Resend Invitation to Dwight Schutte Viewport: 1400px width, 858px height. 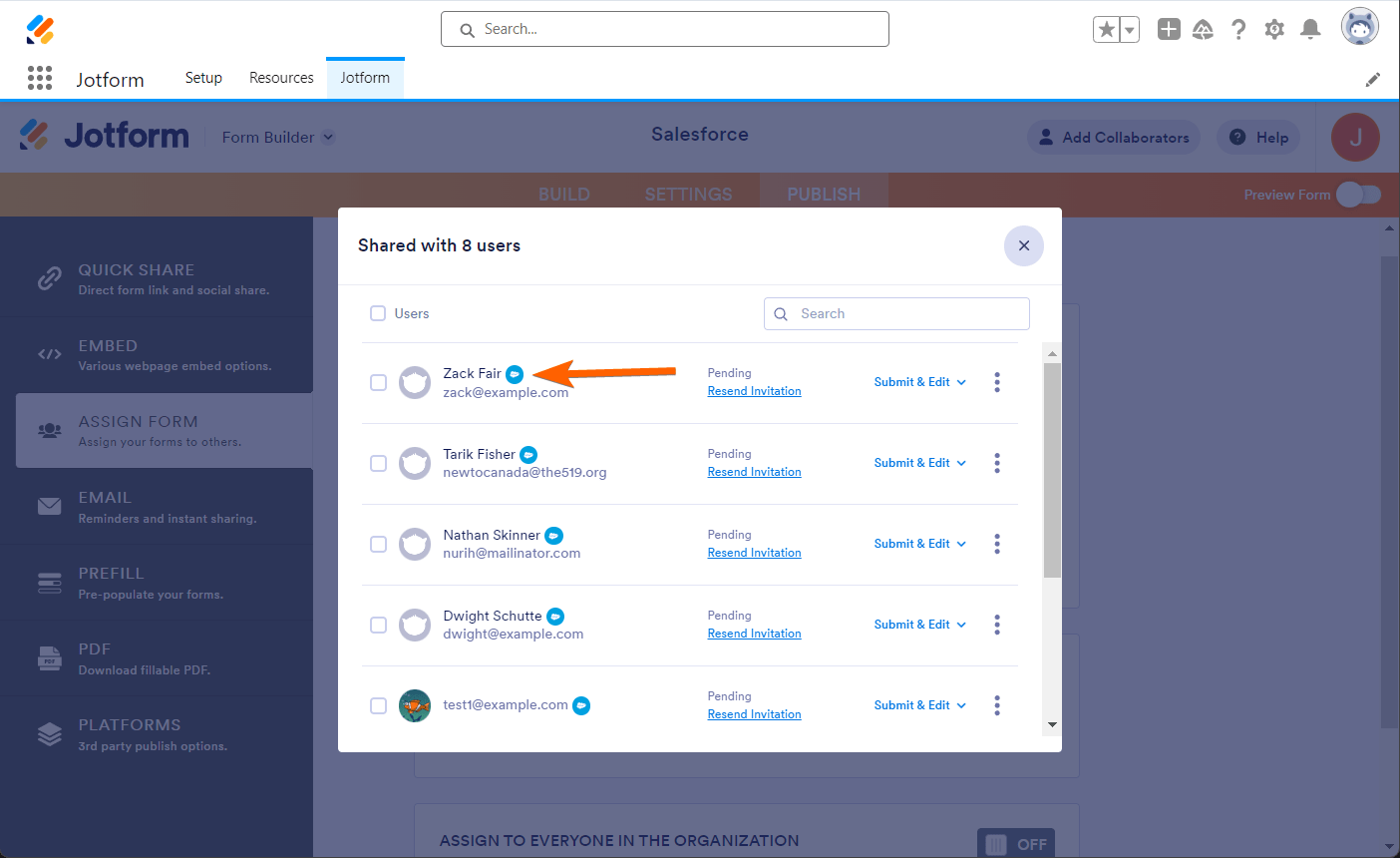pos(754,634)
